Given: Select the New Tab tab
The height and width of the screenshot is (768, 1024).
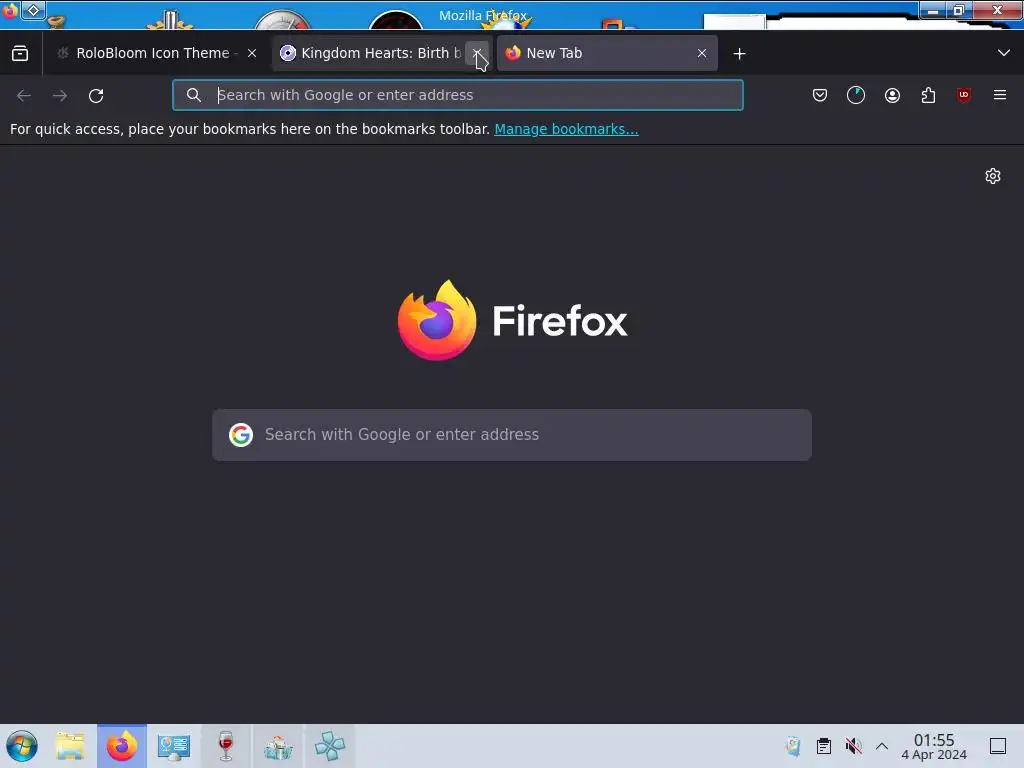Looking at the screenshot, I should click(x=607, y=54).
